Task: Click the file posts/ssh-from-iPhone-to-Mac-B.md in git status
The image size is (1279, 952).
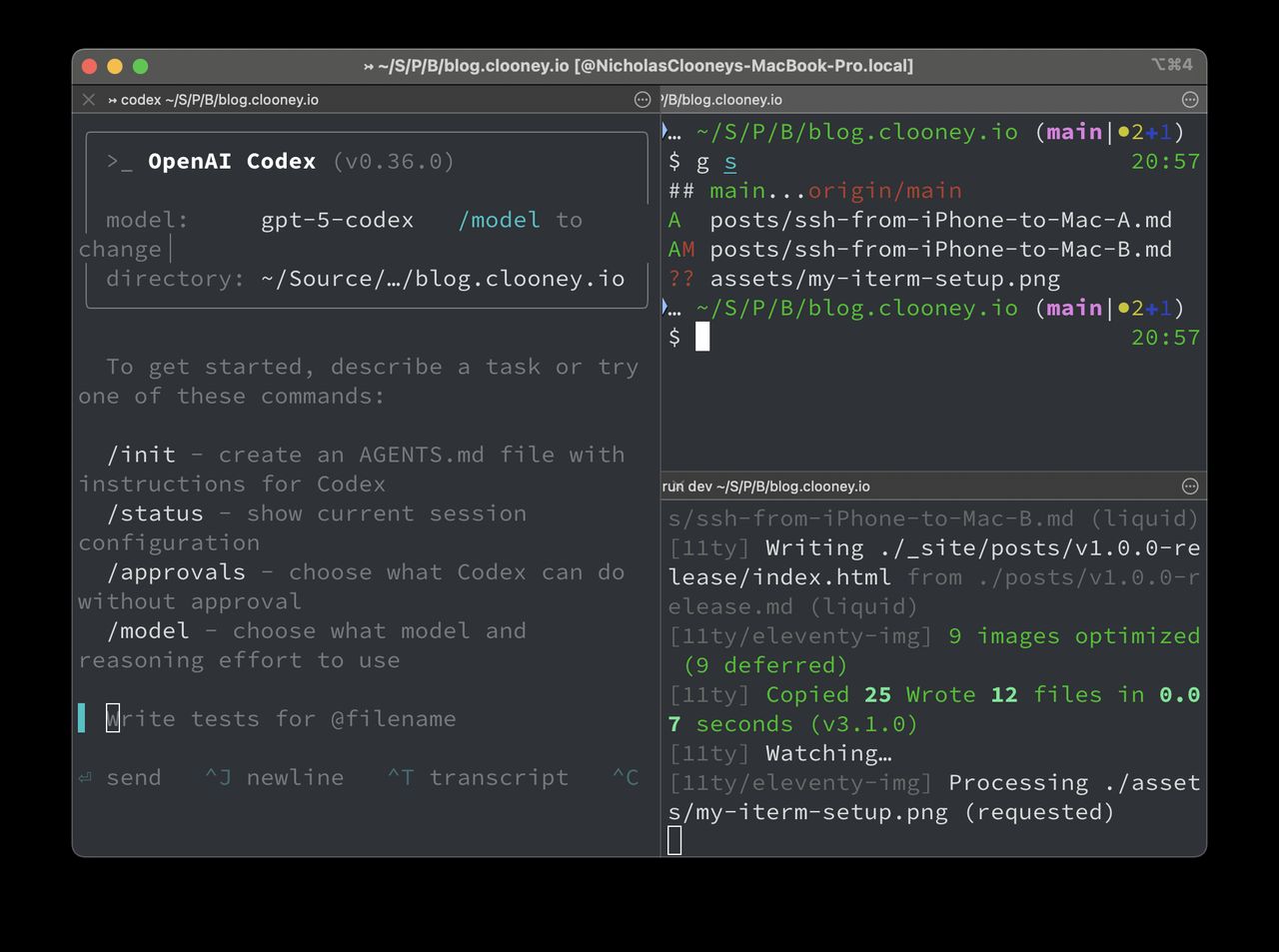Action: [941, 249]
